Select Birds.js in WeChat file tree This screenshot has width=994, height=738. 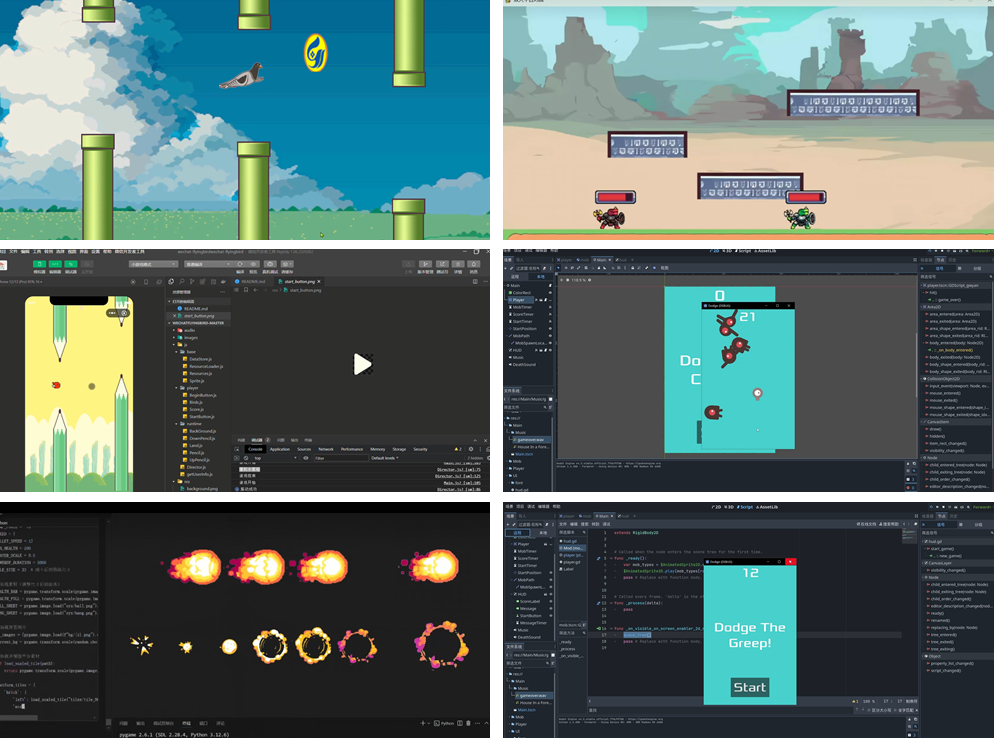coord(194,402)
